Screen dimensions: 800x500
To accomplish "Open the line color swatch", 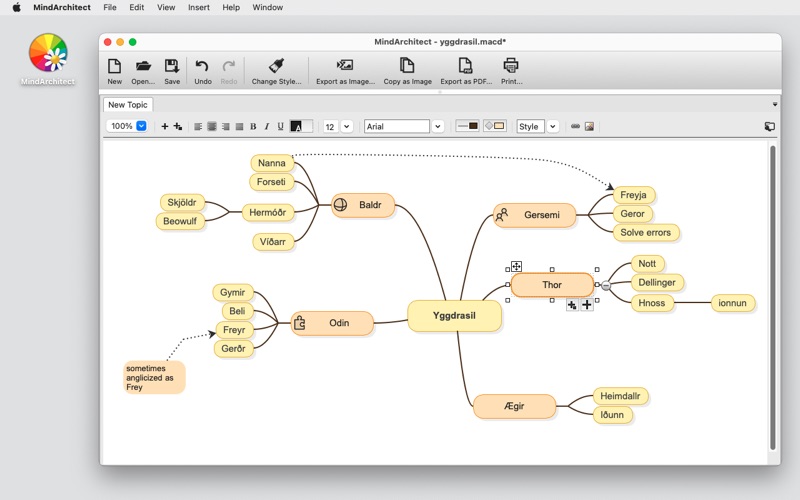I will 467,126.
